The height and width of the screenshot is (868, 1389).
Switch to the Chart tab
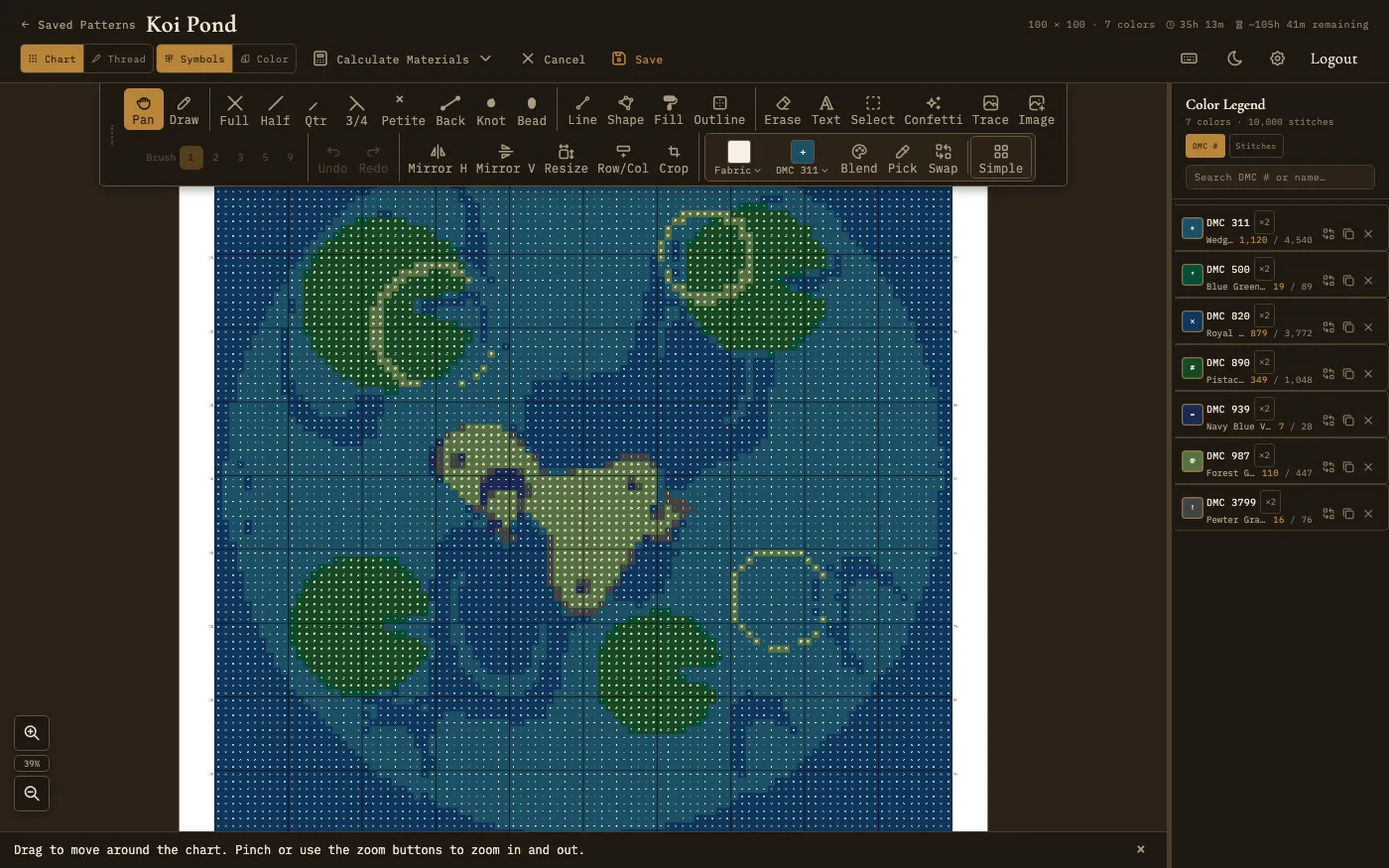[x=53, y=59]
